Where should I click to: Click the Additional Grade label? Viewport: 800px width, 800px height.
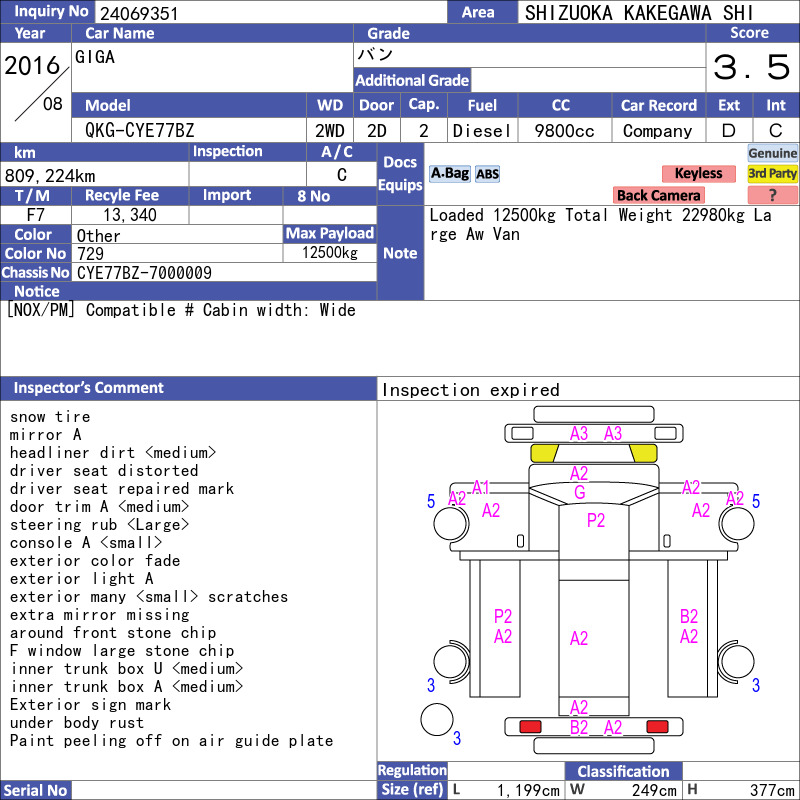[412, 80]
